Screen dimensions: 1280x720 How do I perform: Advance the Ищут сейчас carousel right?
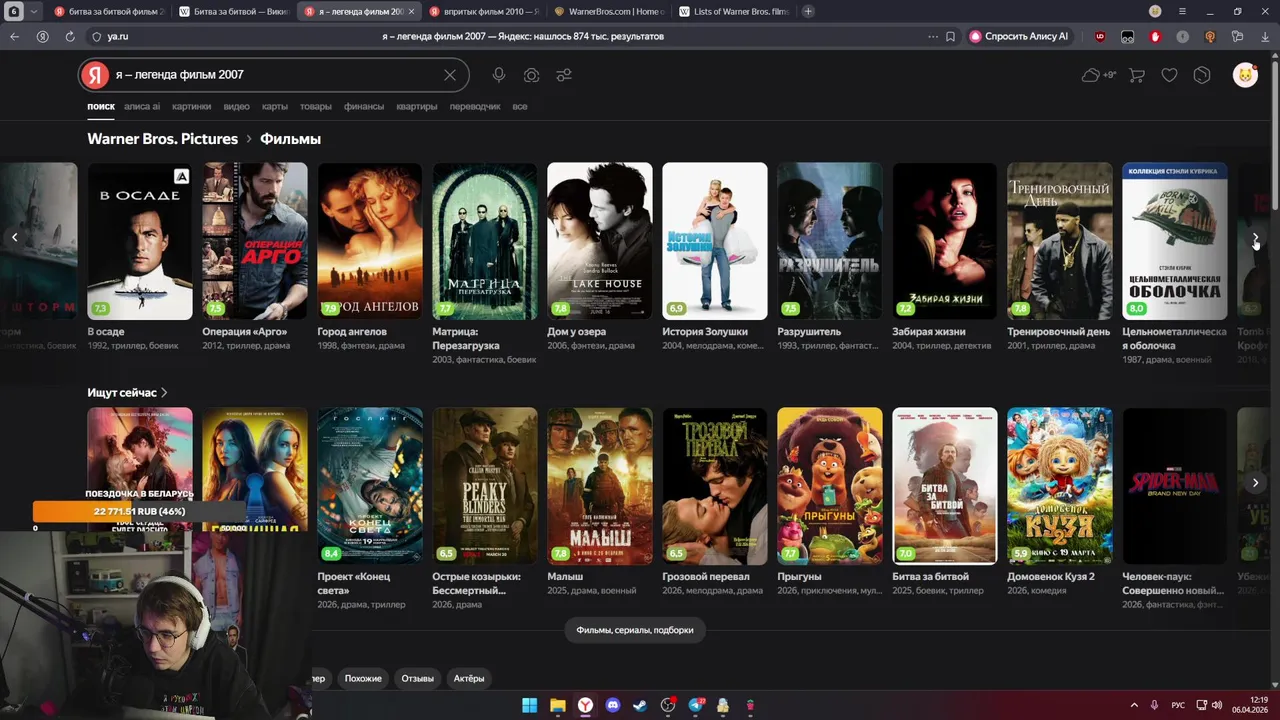pos(1256,483)
